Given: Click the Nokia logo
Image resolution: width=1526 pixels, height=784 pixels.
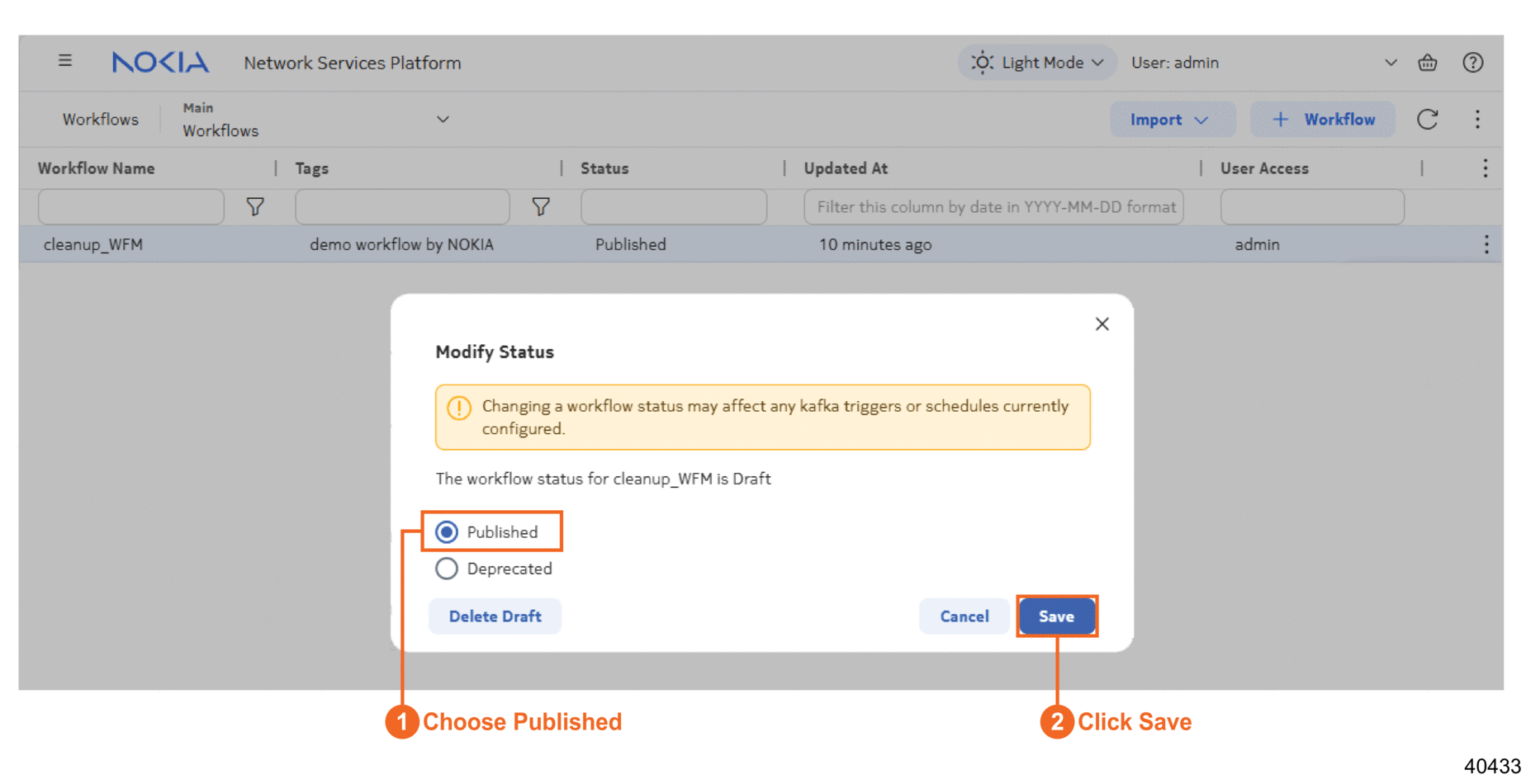Looking at the screenshot, I should coord(160,63).
